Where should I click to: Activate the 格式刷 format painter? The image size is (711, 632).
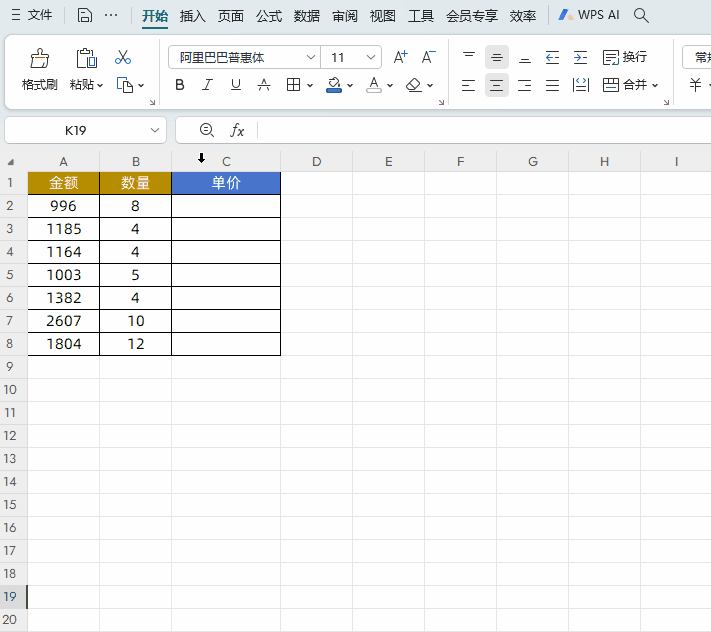39,70
